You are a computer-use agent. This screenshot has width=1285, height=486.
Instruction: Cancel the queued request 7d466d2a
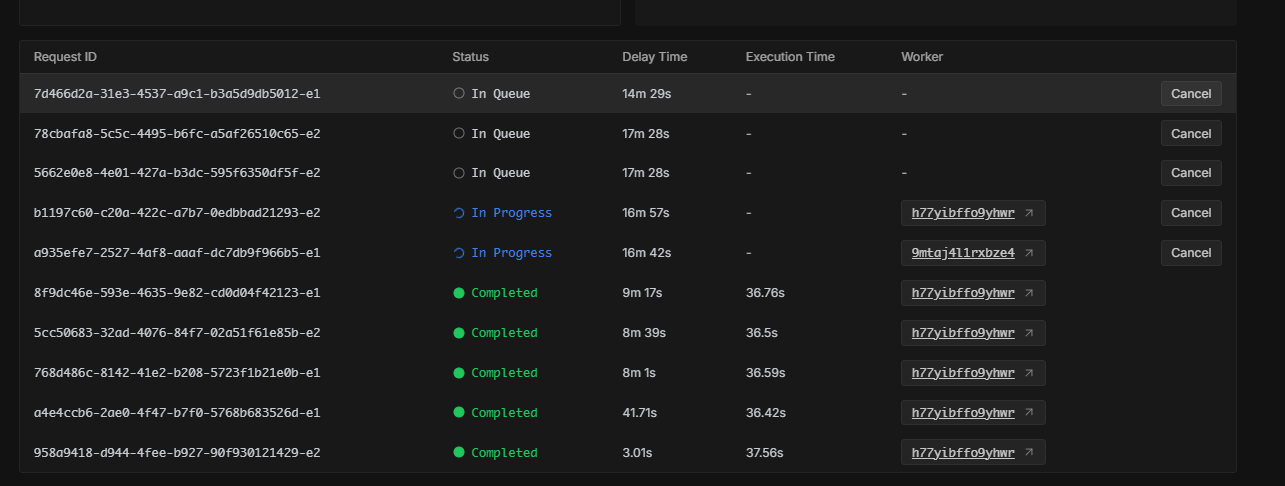(1191, 93)
